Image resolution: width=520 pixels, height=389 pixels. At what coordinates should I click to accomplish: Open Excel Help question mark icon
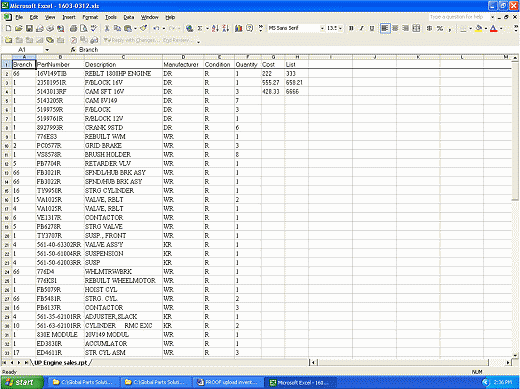click(249, 29)
